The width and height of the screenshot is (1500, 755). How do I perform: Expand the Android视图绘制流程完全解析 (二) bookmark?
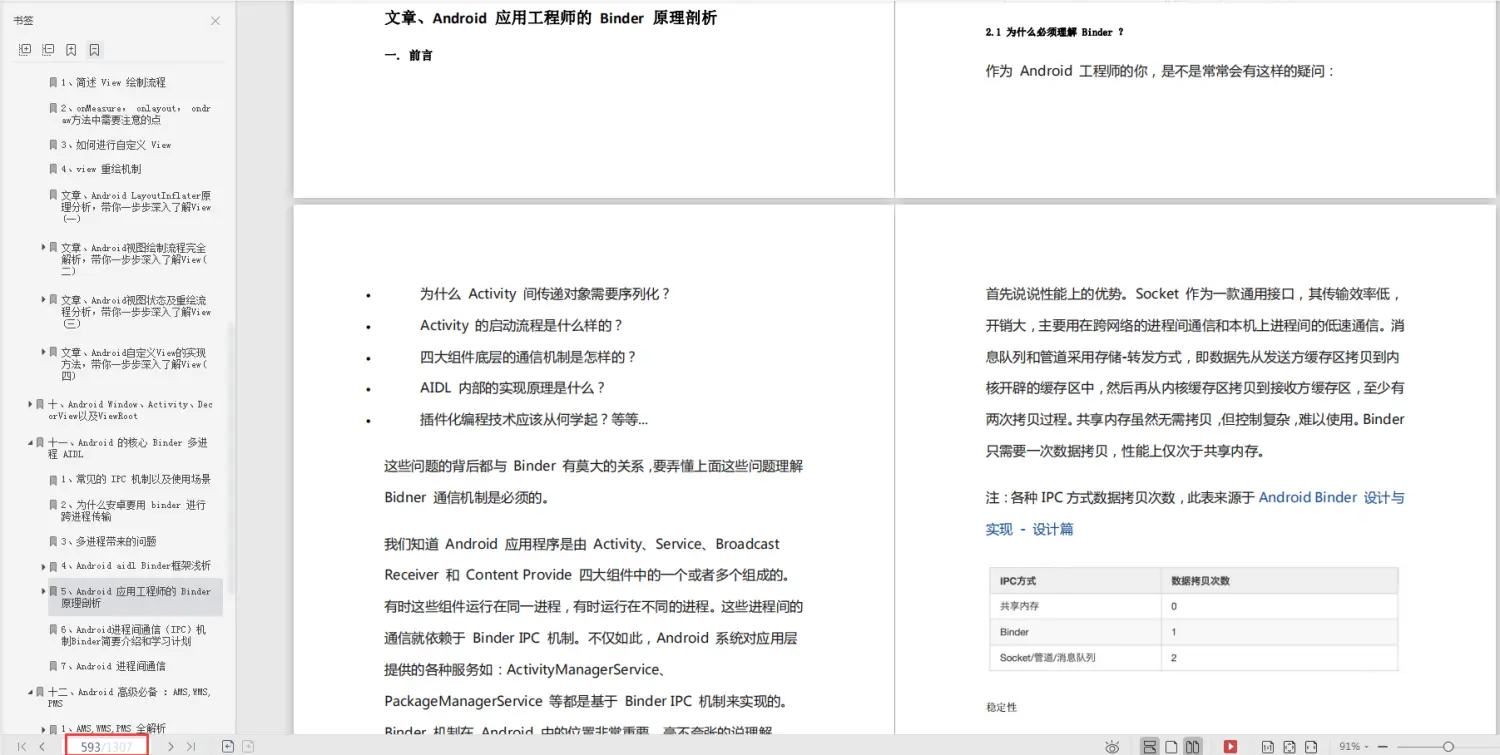click(44, 247)
